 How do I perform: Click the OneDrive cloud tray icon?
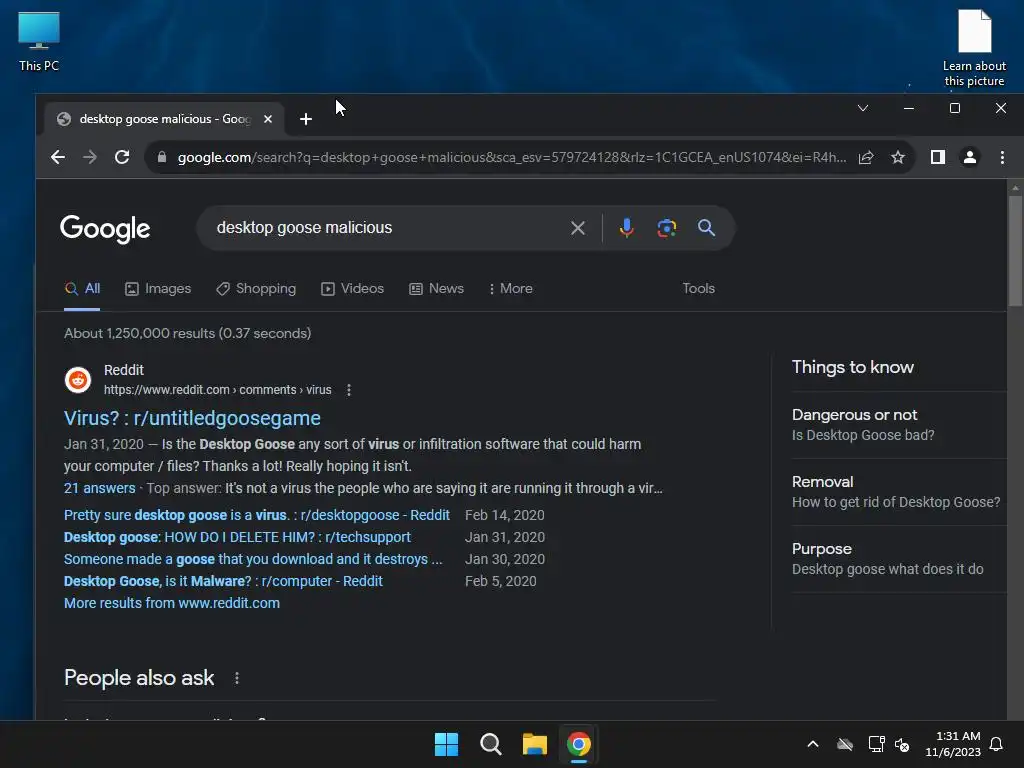845,744
